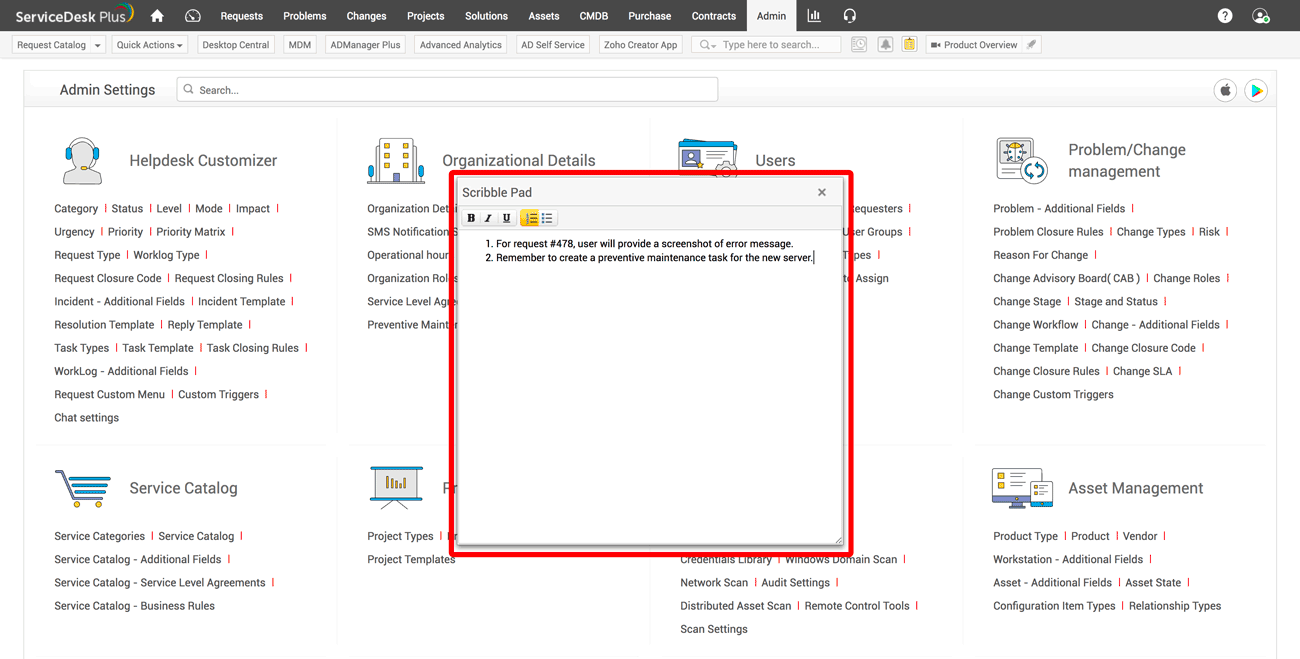
Task: Open the Quick Actions dropdown
Action: pos(149,45)
